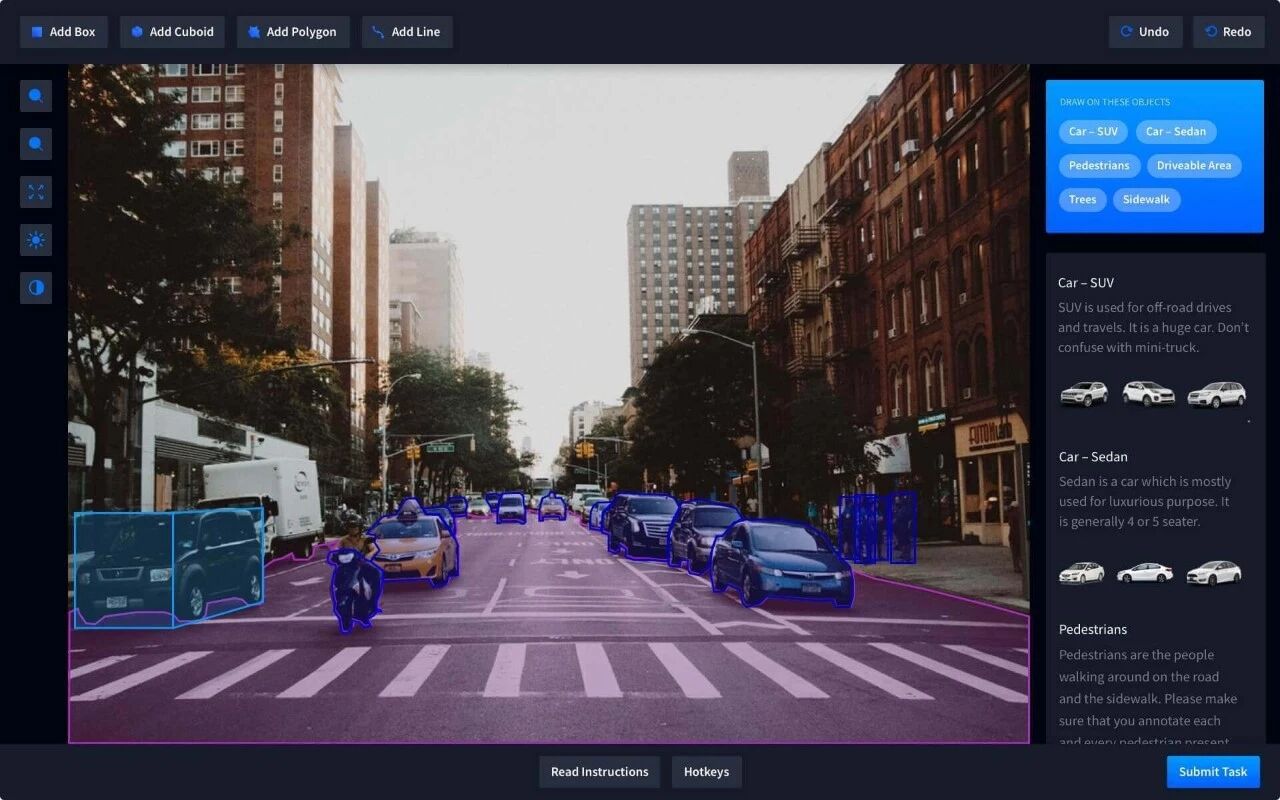This screenshot has width=1280, height=800.
Task: Select the polygon around the yellow taxi
Action: pyautogui.click(x=412, y=545)
